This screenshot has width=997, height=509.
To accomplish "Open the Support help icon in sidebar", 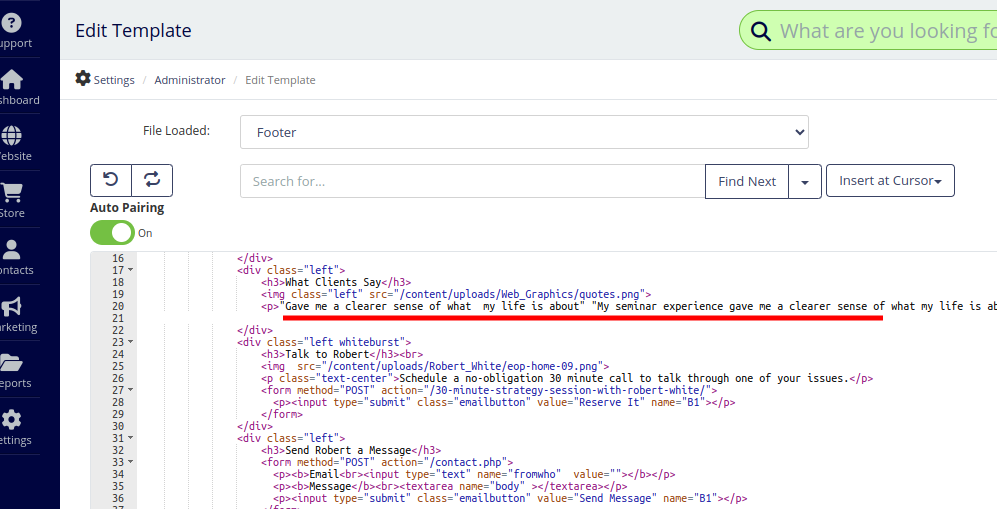I will pos(11,23).
